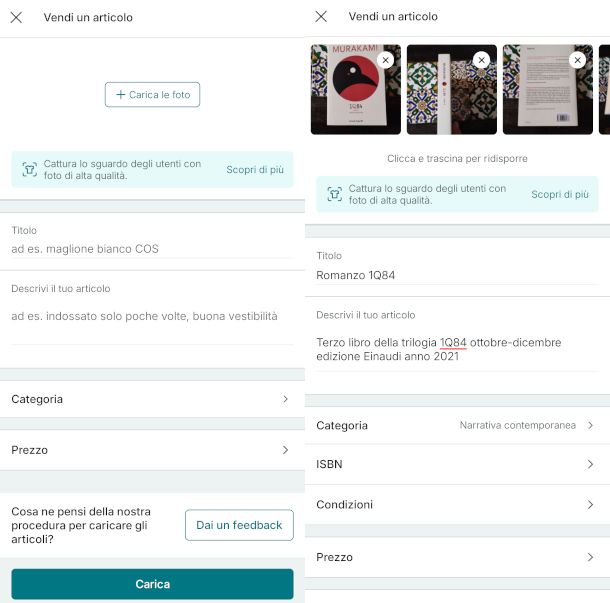The width and height of the screenshot is (610, 603).
Task: Open the Condizioni row
Action: [457, 505]
